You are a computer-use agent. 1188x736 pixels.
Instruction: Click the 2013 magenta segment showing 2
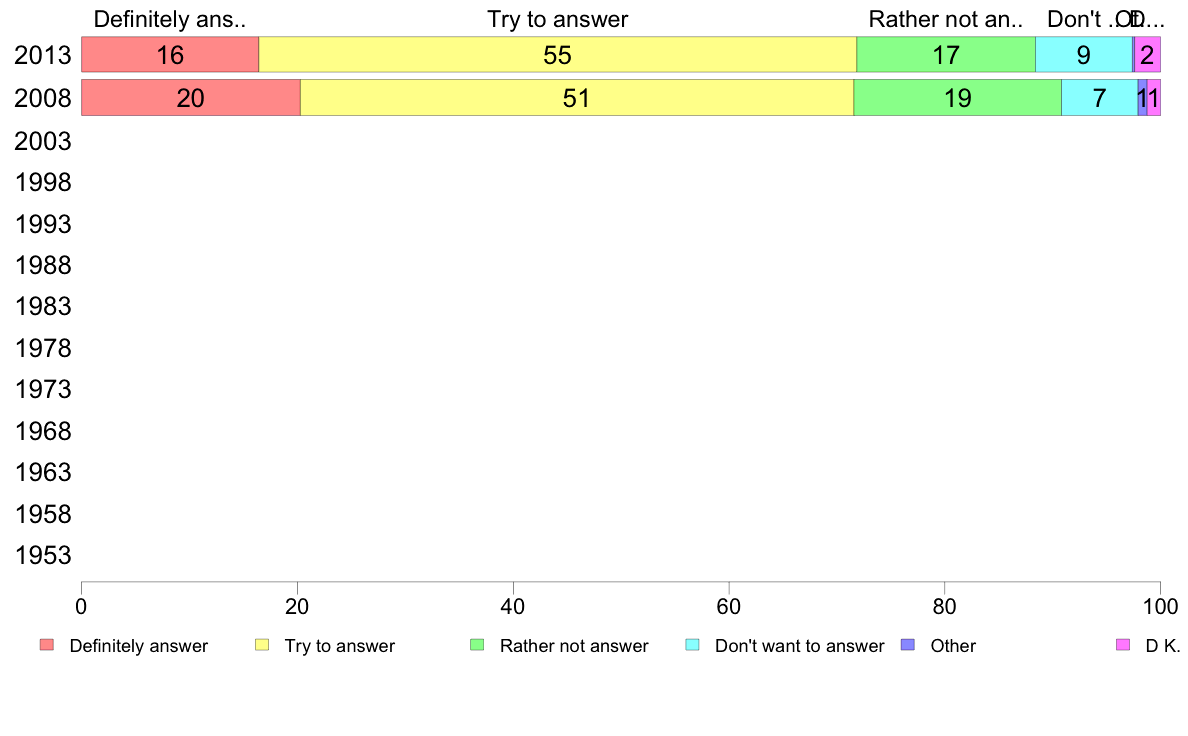(x=1148, y=55)
